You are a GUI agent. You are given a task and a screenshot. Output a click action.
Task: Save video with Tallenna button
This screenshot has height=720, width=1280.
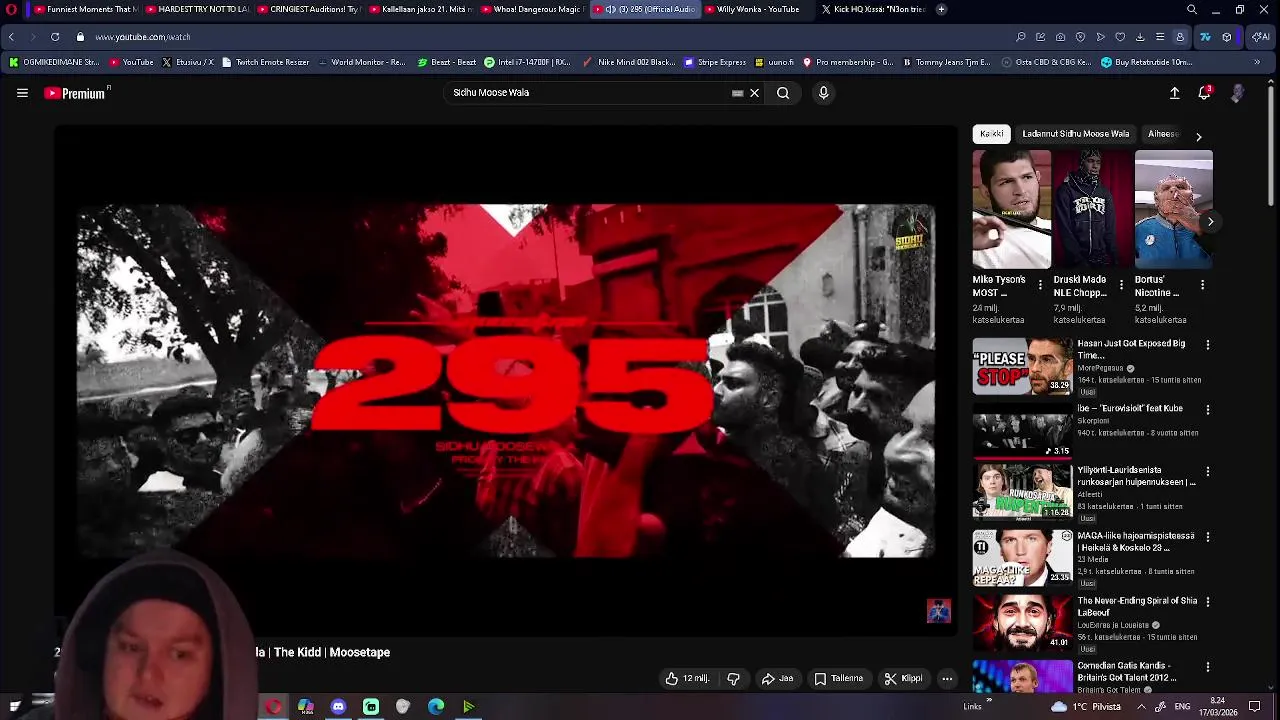(x=839, y=679)
